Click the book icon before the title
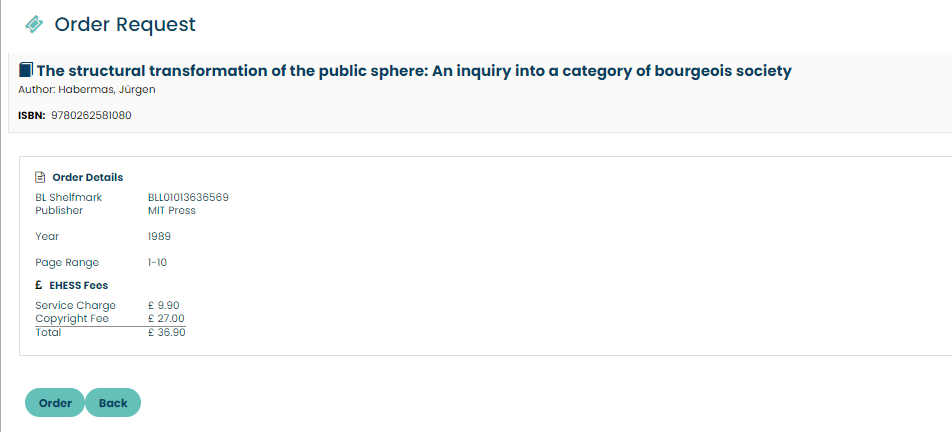Image resolution: width=952 pixels, height=432 pixels. tap(26, 71)
